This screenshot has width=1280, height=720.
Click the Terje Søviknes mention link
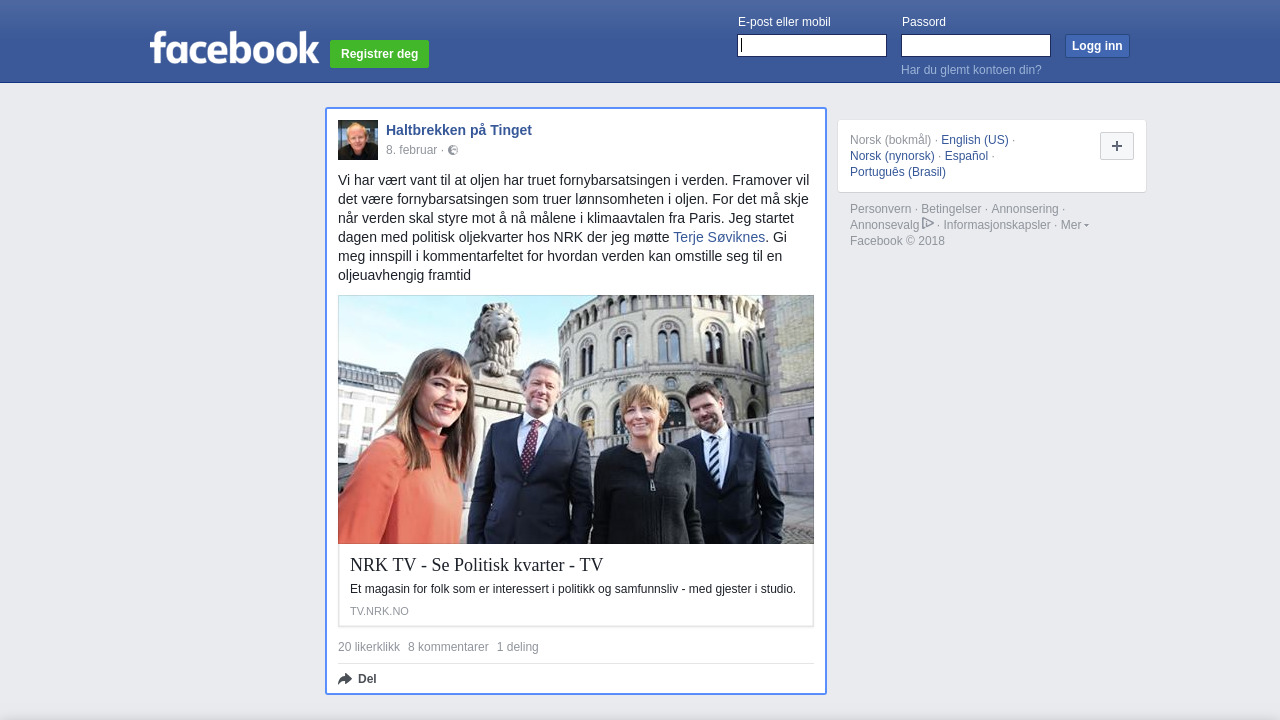(719, 237)
